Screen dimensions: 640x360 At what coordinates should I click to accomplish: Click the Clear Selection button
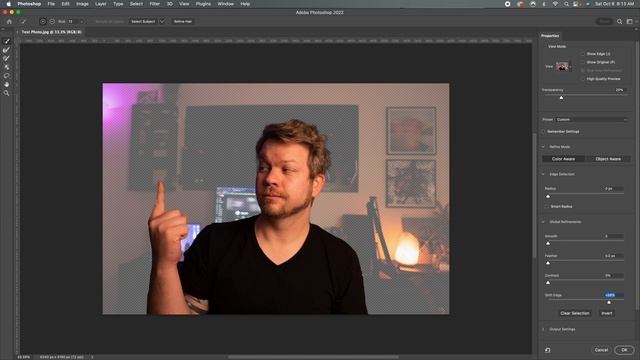[x=575, y=313]
